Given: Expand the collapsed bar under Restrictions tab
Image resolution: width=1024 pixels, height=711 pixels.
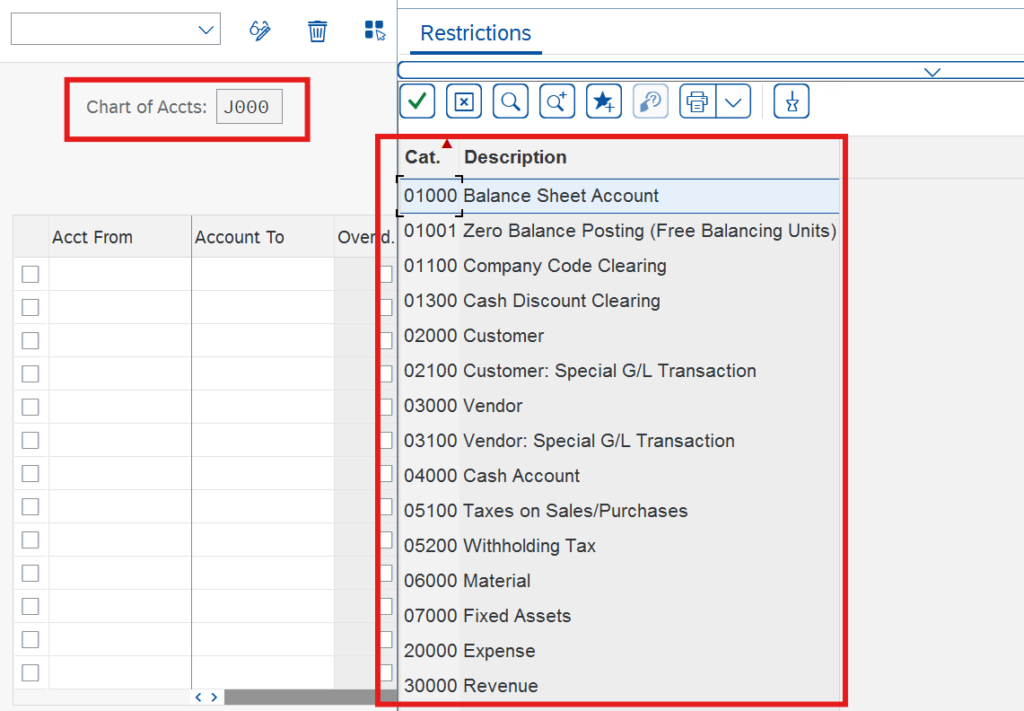Looking at the screenshot, I should (932, 71).
